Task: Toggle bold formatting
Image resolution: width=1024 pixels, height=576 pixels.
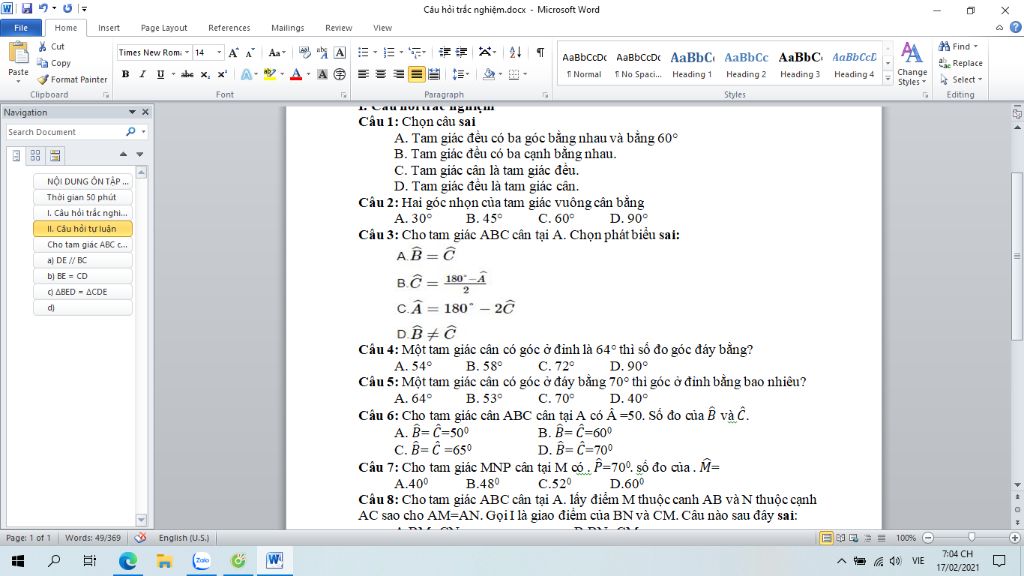Action: 125,74
